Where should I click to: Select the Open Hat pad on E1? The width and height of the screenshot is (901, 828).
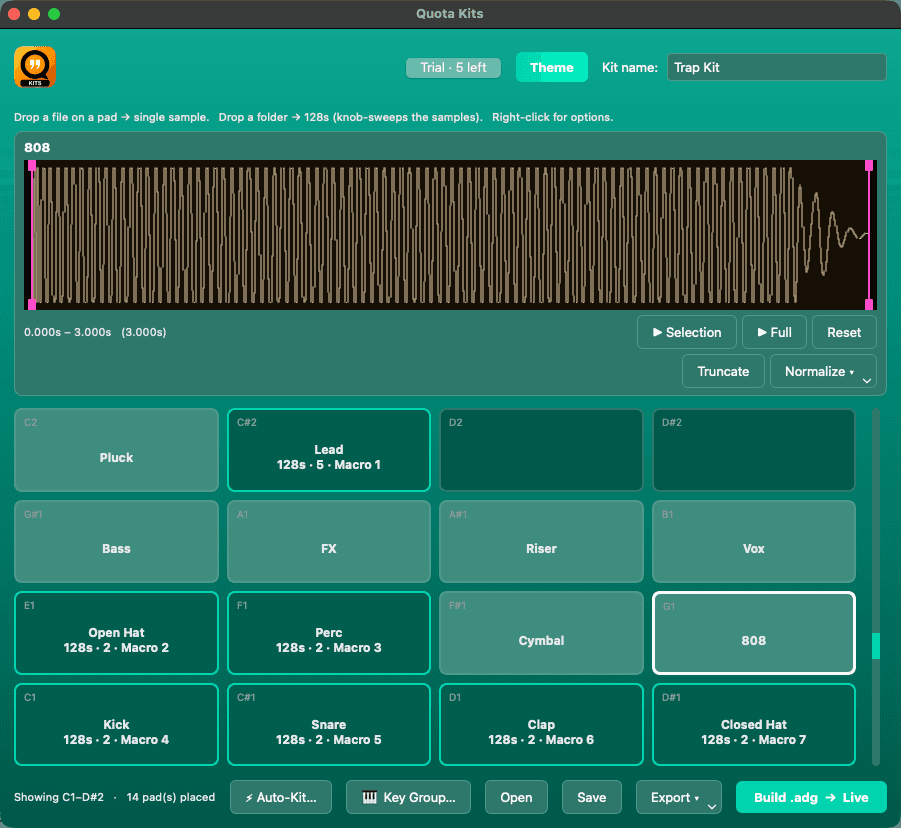tap(117, 633)
